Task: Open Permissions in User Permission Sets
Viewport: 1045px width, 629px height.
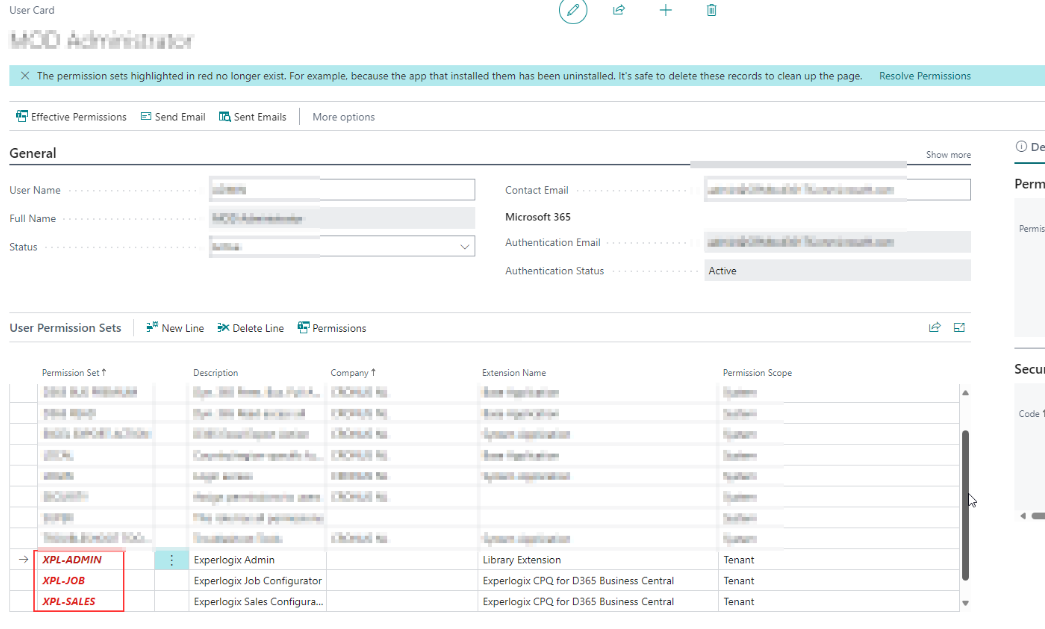Action: pyautogui.click(x=332, y=328)
